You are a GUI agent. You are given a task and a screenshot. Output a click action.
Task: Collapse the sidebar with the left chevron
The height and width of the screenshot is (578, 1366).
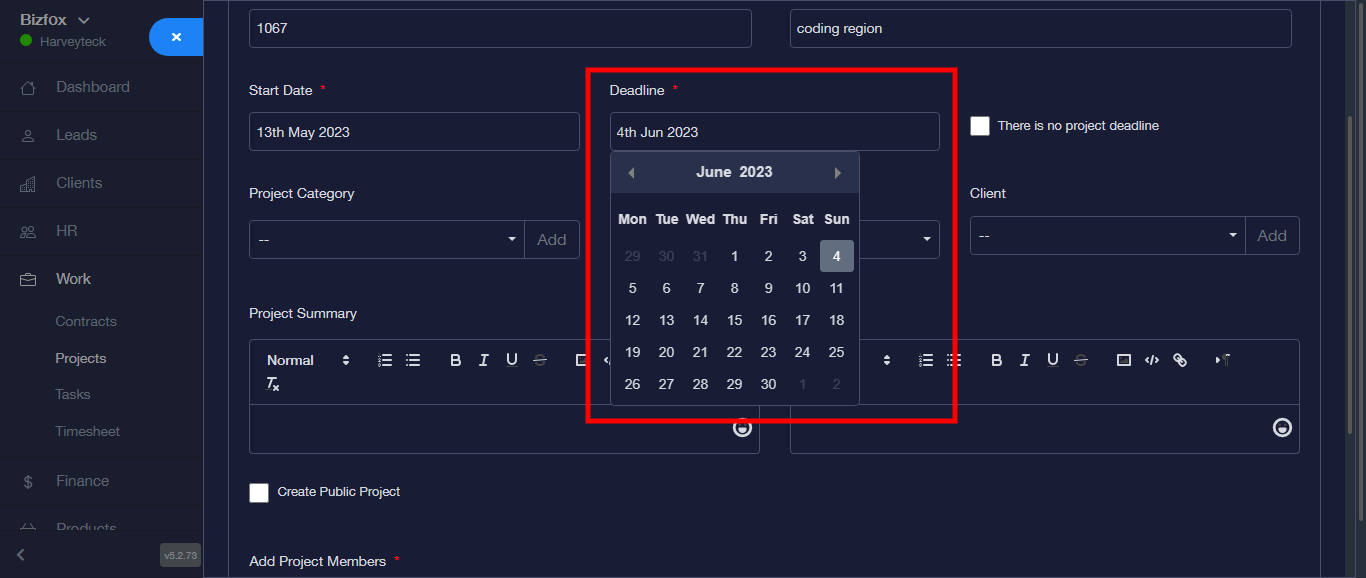(x=21, y=555)
